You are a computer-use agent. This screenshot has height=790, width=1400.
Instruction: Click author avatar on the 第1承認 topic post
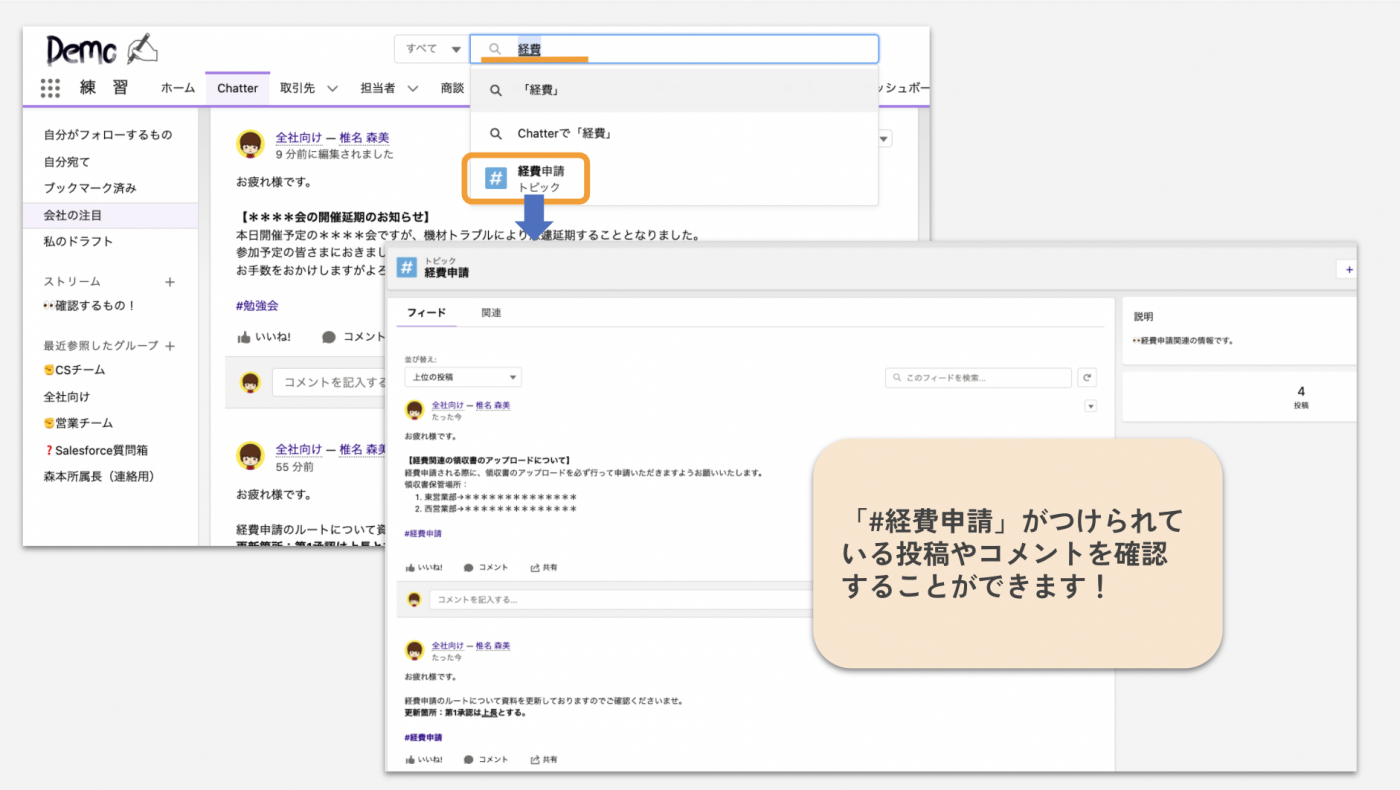(x=414, y=650)
